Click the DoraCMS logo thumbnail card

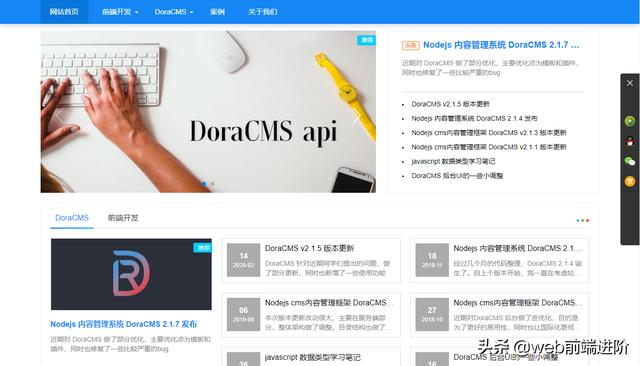(131, 274)
